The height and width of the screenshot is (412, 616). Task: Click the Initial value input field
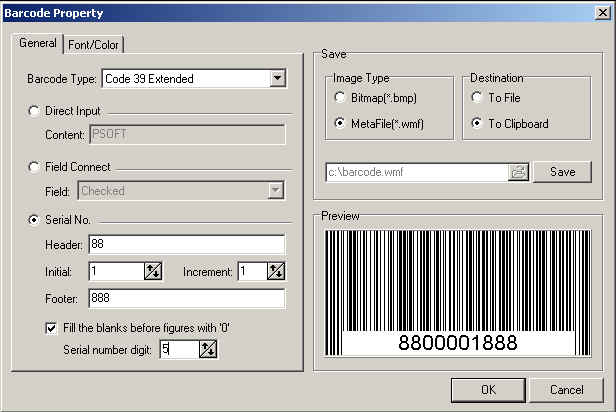point(117,271)
